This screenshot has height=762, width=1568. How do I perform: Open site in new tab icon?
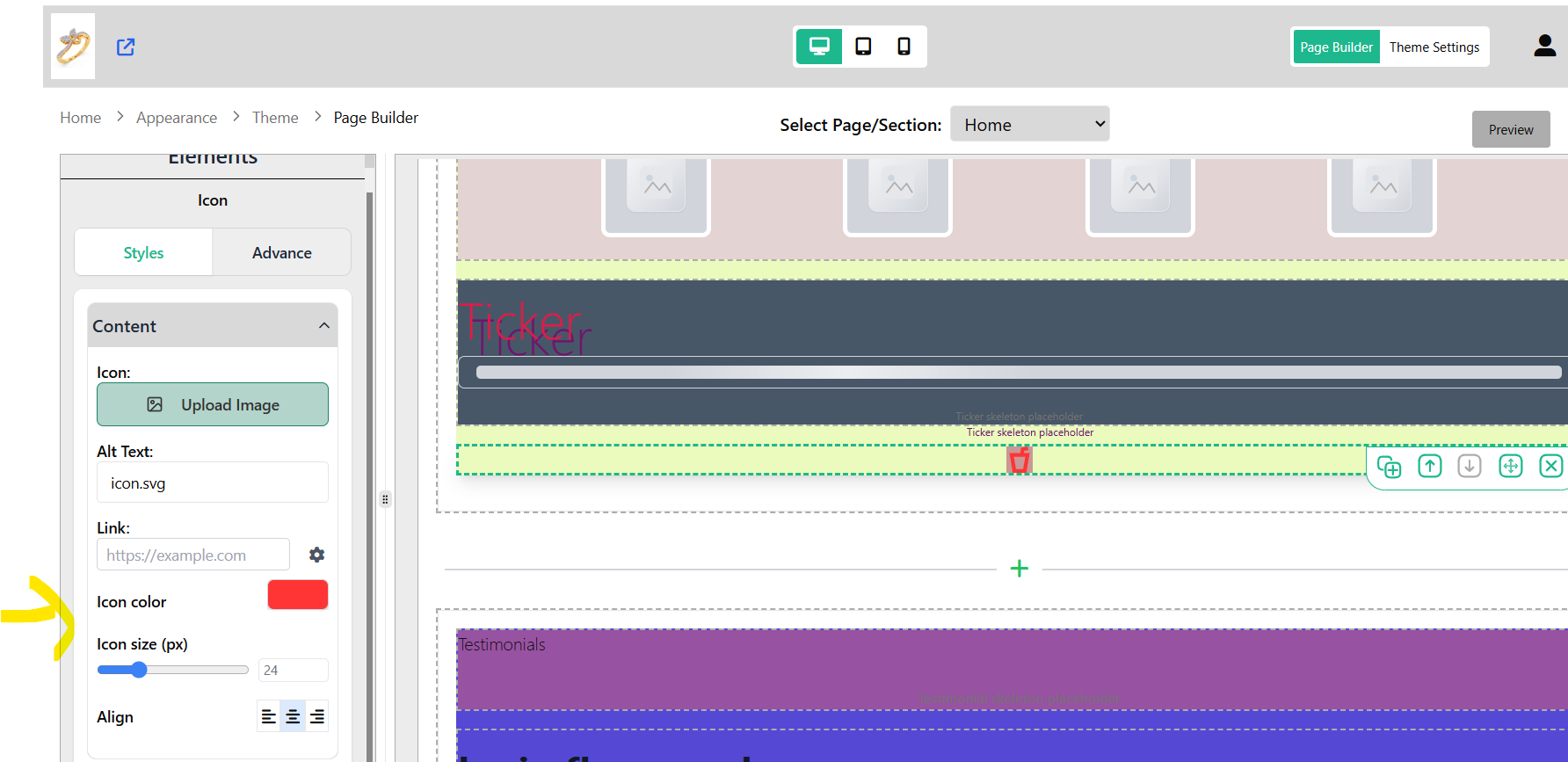(126, 47)
